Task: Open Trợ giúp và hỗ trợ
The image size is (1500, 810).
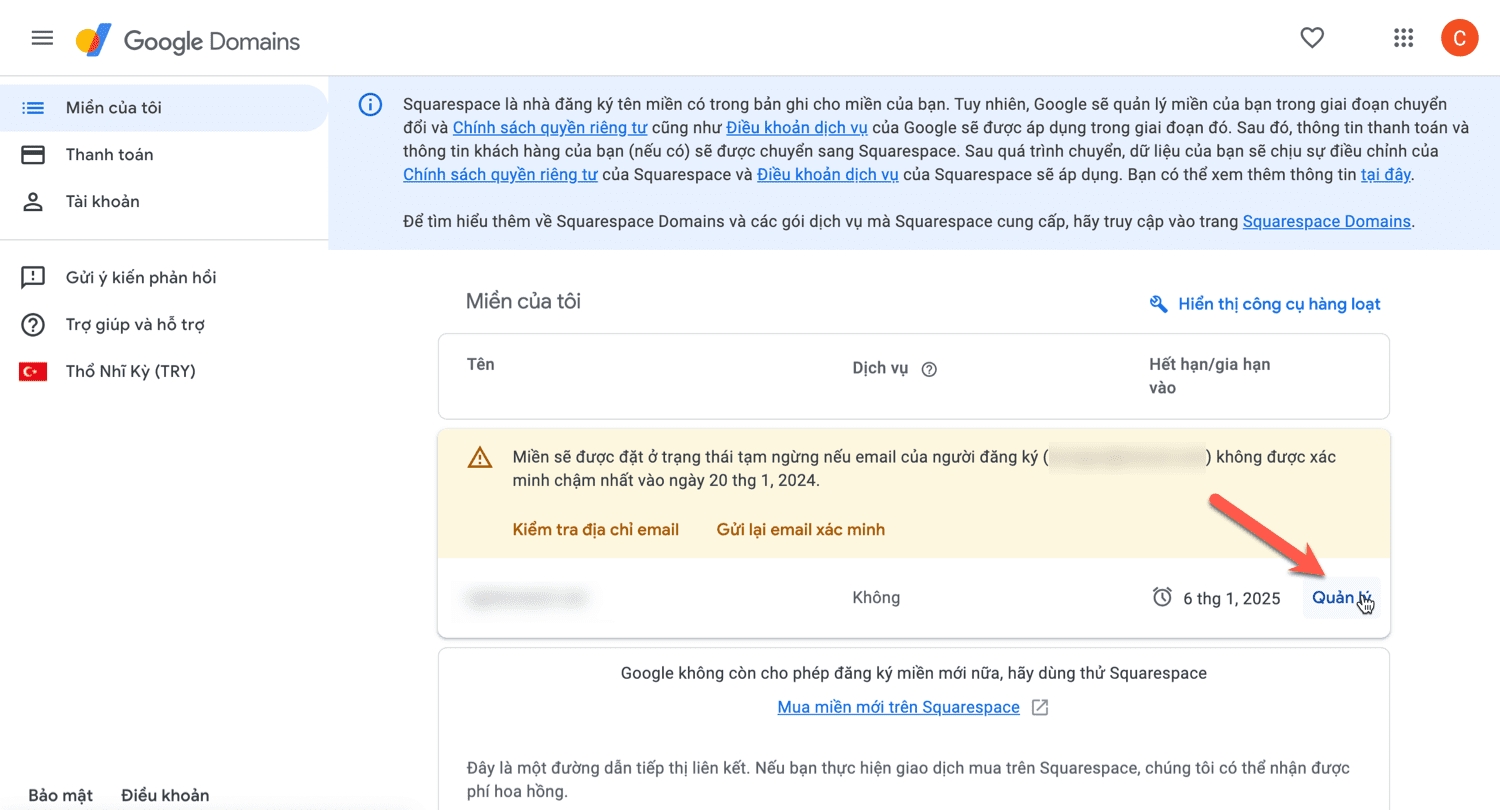Action: click(x=135, y=325)
